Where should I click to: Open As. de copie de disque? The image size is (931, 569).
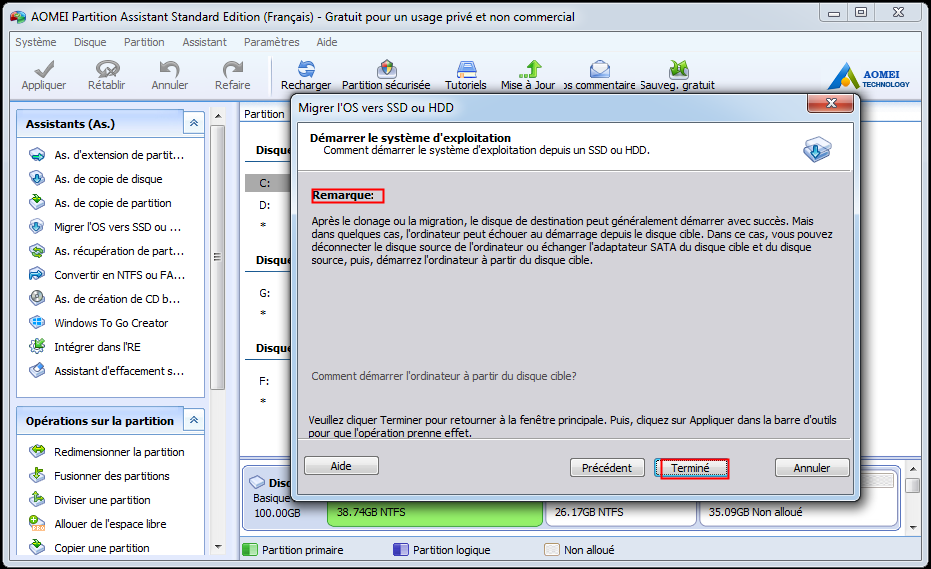click(x=96, y=179)
